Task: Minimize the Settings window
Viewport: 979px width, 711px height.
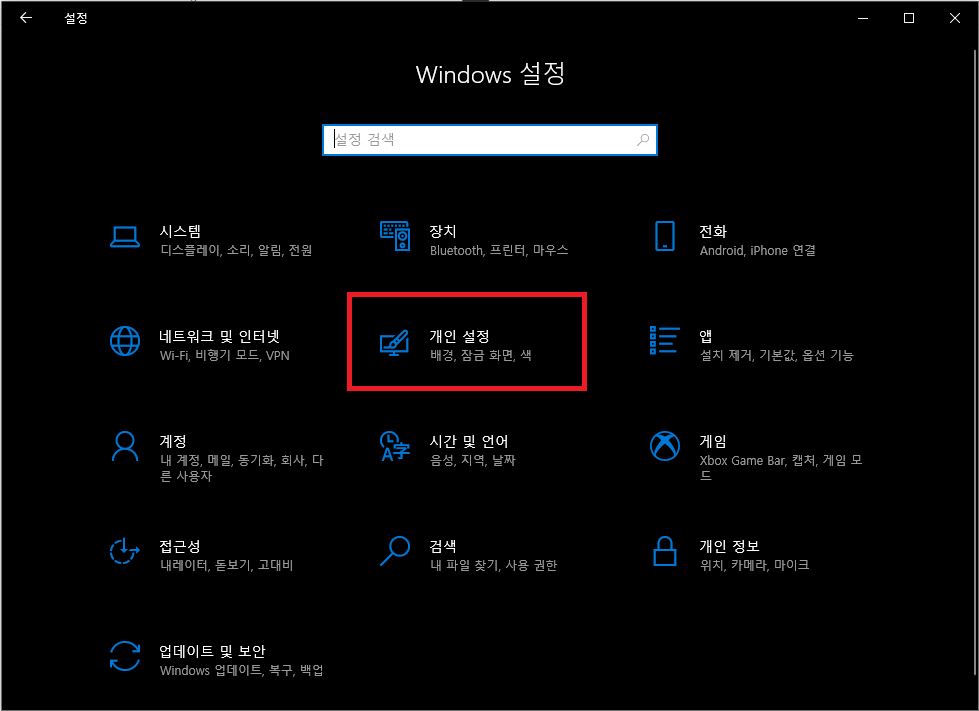Action: [863, 18]
